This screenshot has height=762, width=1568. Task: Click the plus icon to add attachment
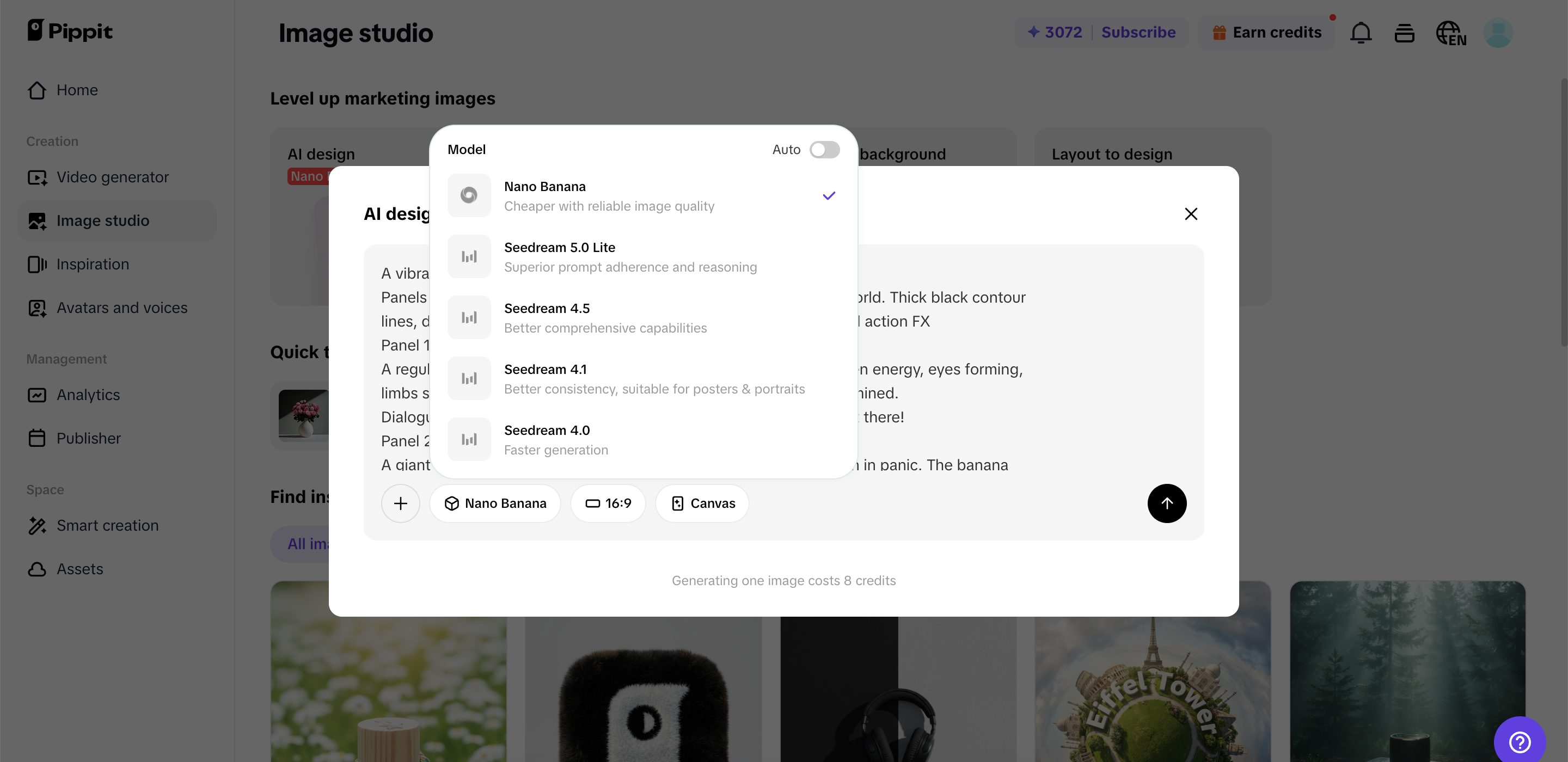tap(400, 503)
